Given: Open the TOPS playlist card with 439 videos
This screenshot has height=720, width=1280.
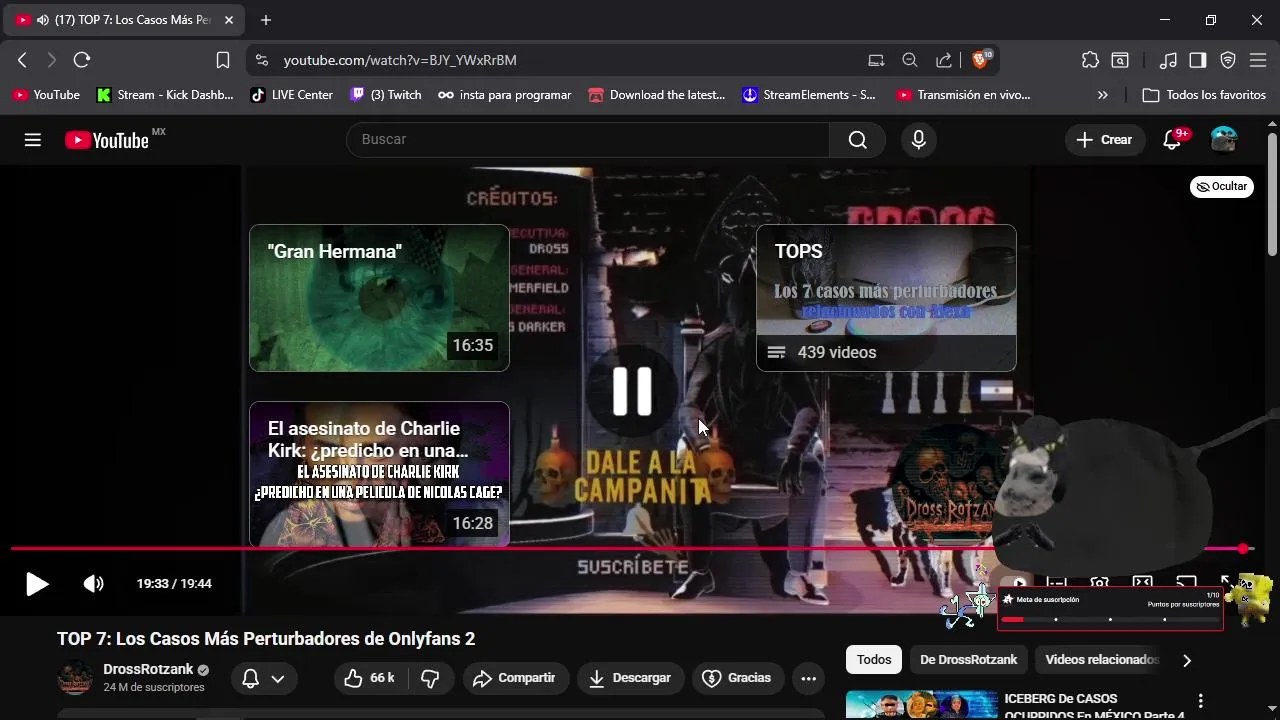Looking at the screenshot, I should point(886,298).
